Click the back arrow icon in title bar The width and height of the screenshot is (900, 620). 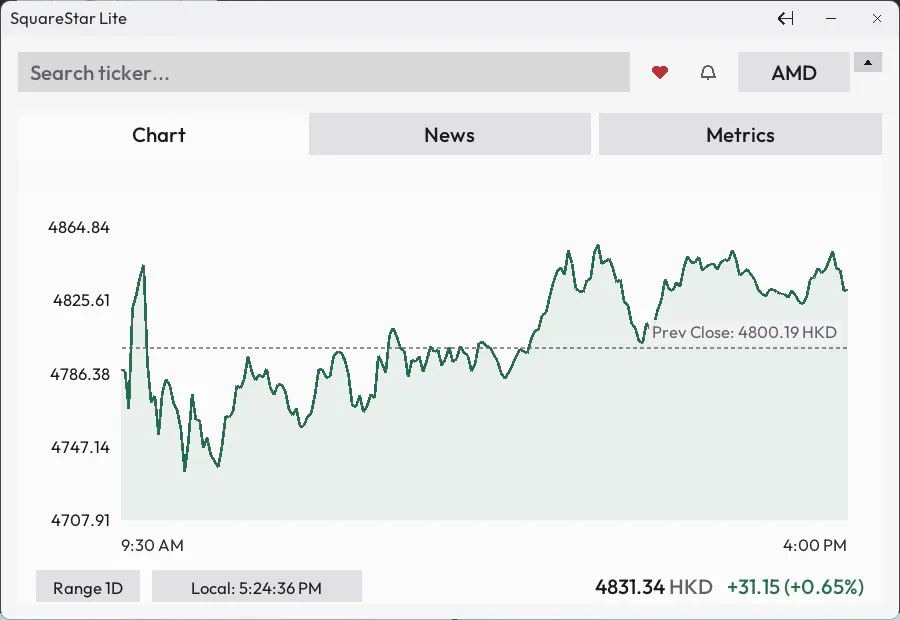pyautogui.click(x=785, y=18)
